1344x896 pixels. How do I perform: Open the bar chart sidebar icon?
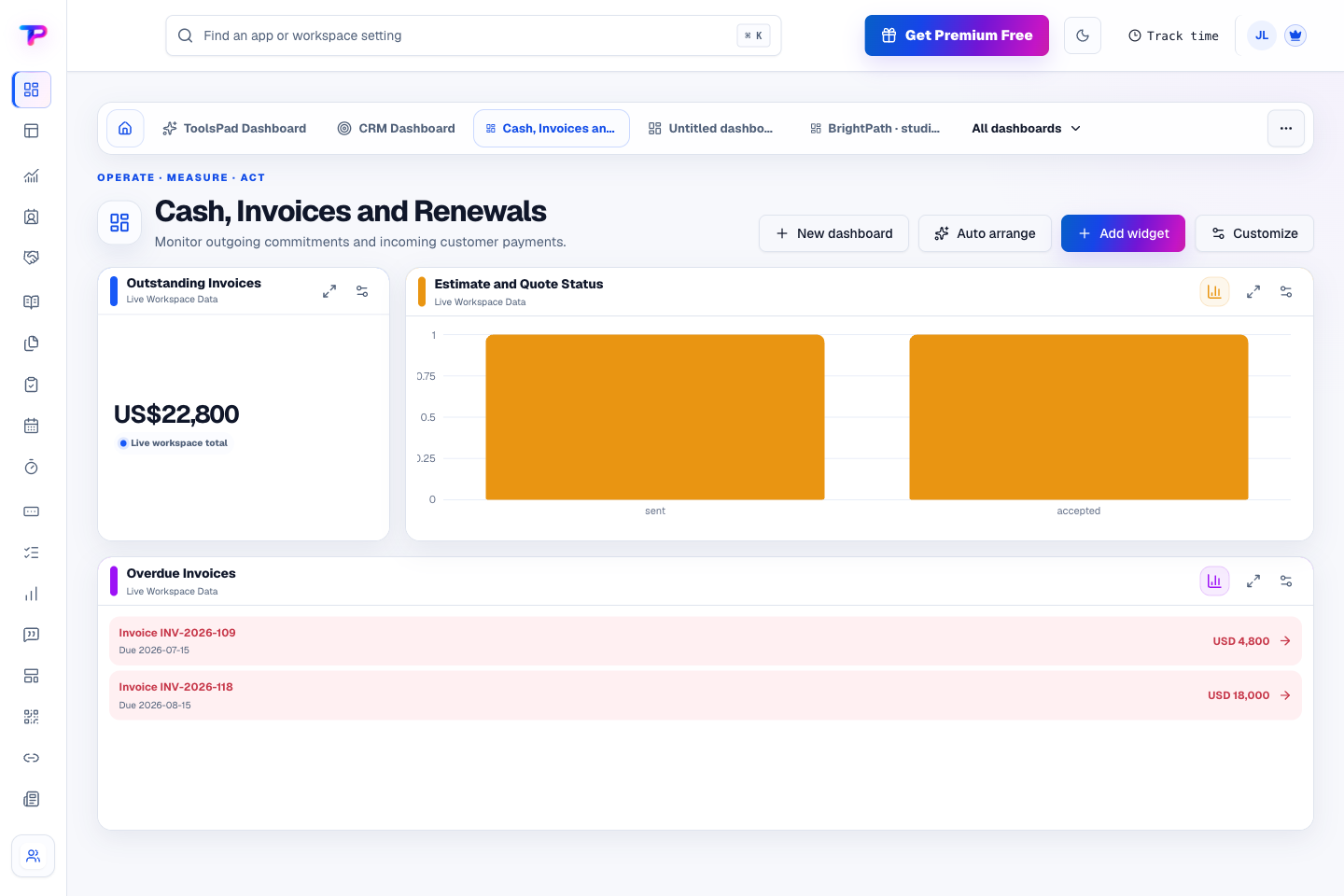click(32, 594)
